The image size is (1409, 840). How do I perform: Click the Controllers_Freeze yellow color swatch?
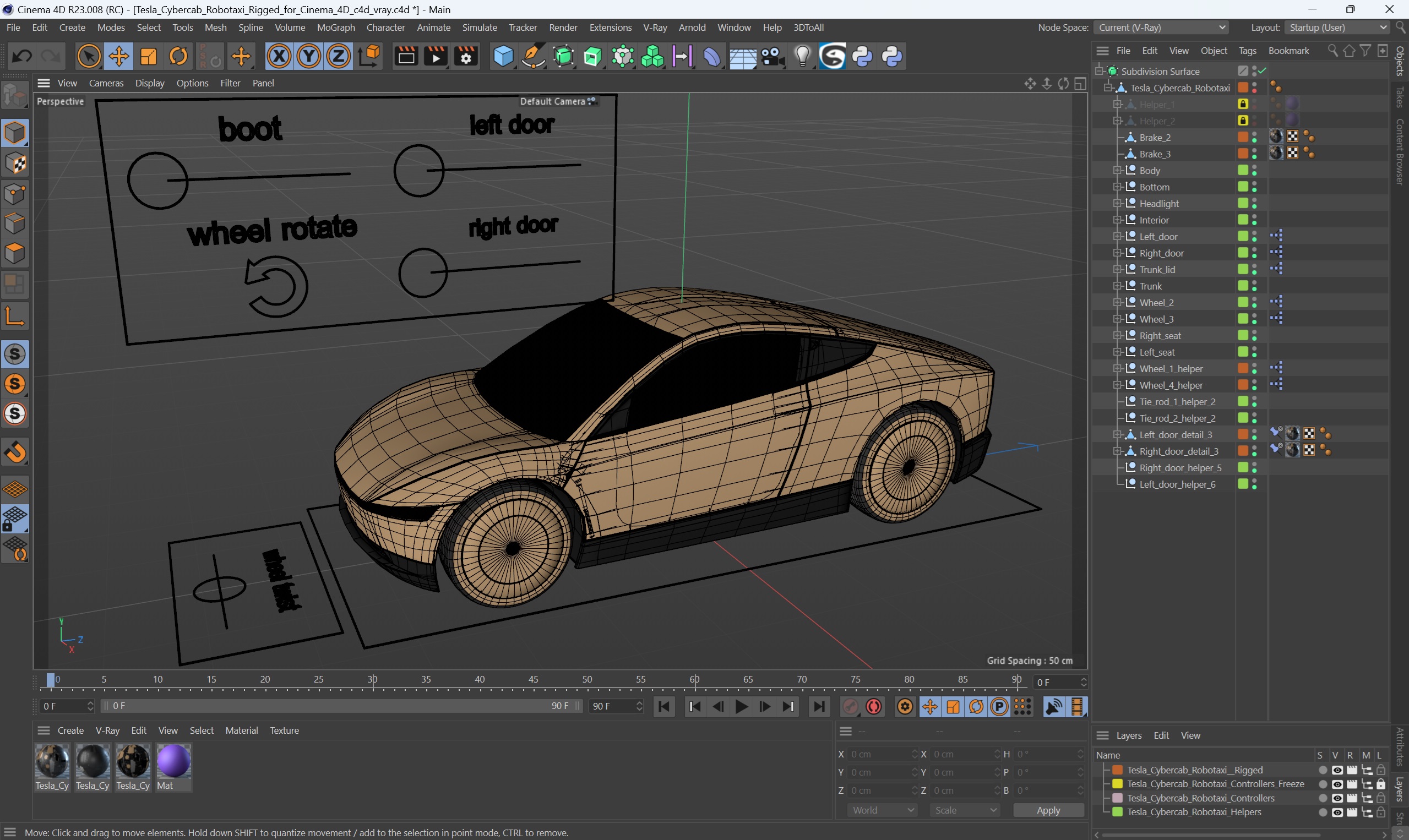(1118, 784)
